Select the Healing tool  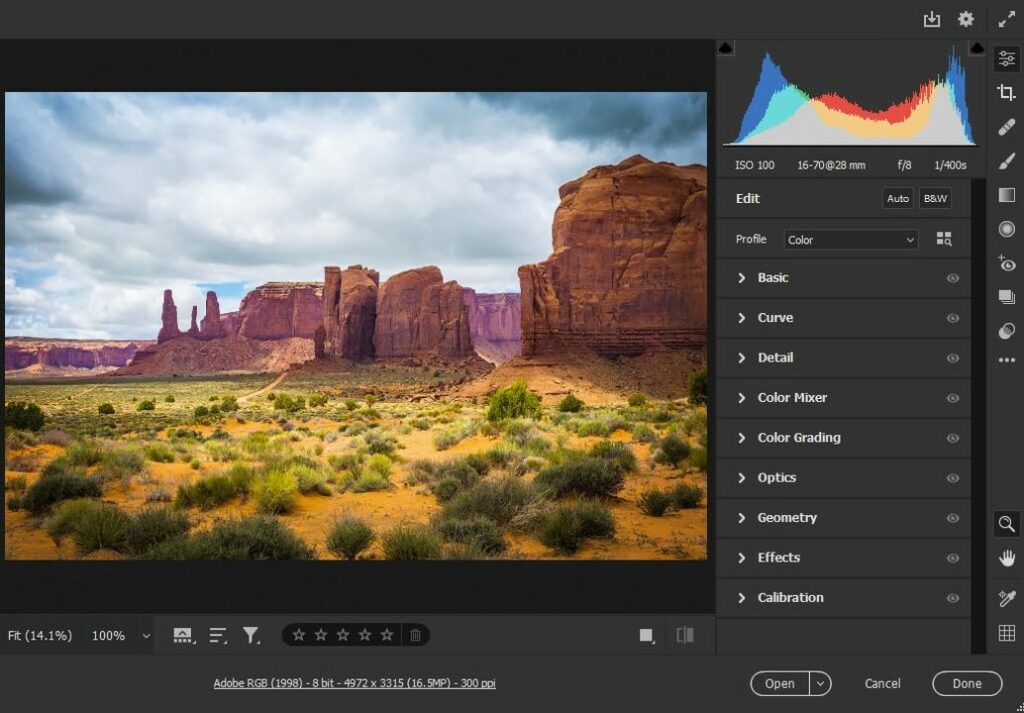point(1007,126)
